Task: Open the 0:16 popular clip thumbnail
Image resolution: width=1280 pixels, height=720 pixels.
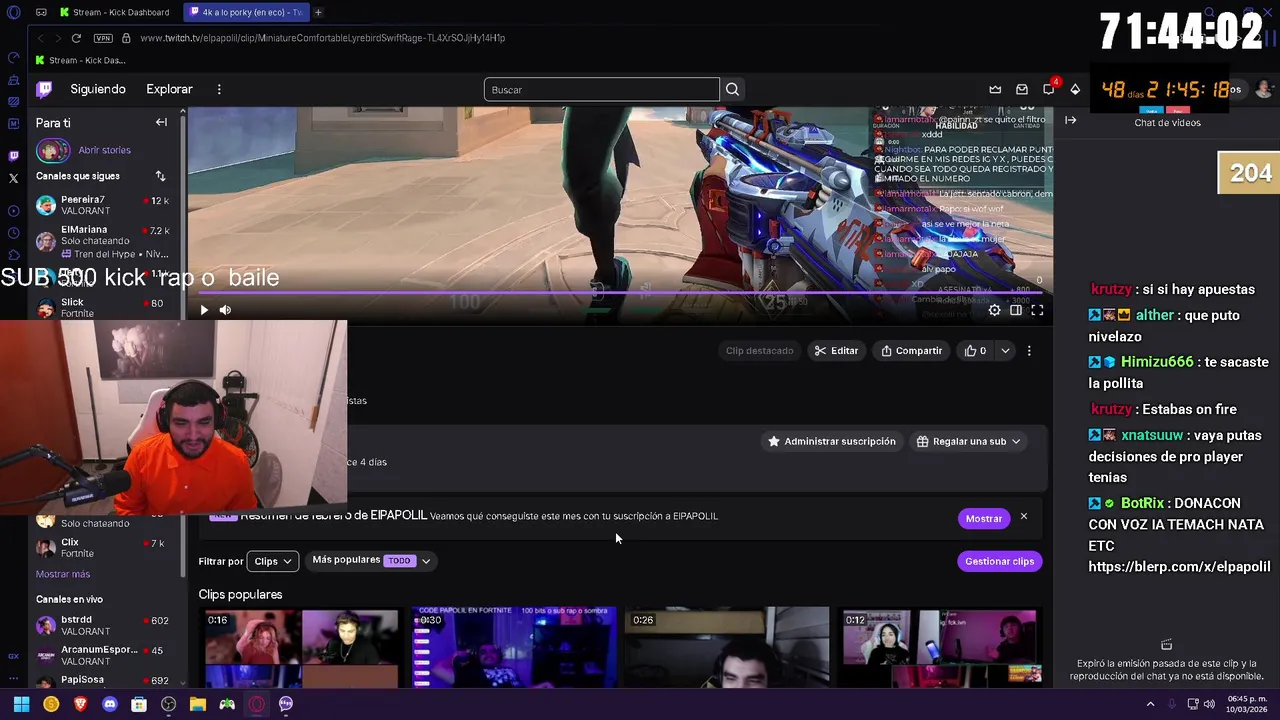Action: [x=301, y=647]
